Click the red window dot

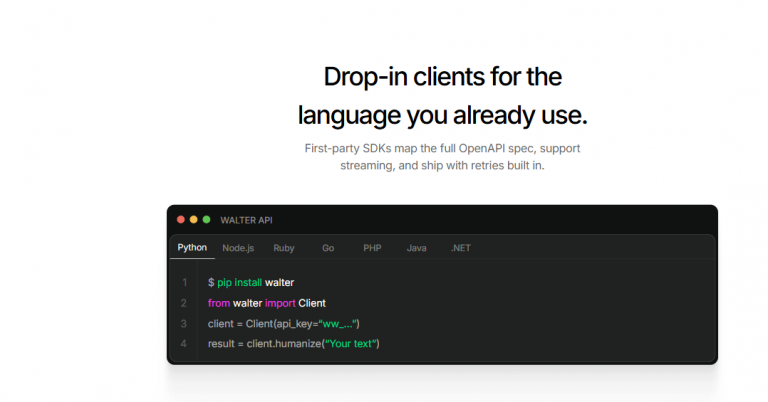tap(181, 220)
